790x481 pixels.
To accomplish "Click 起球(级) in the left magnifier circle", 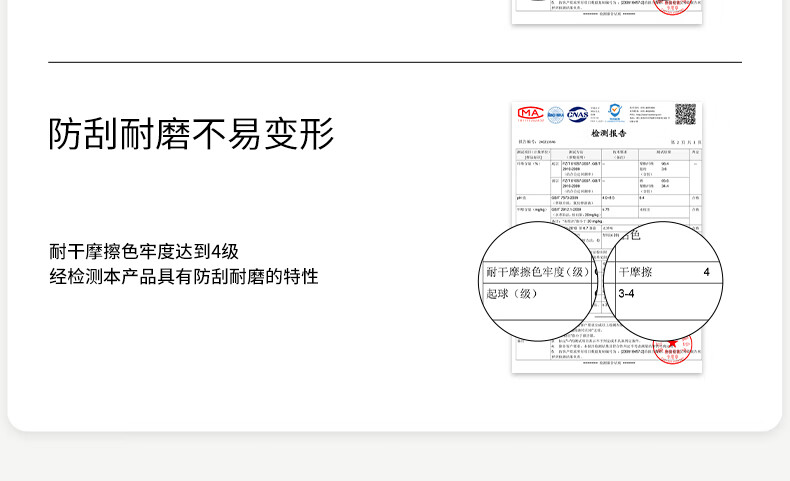I will click(512, 294).
